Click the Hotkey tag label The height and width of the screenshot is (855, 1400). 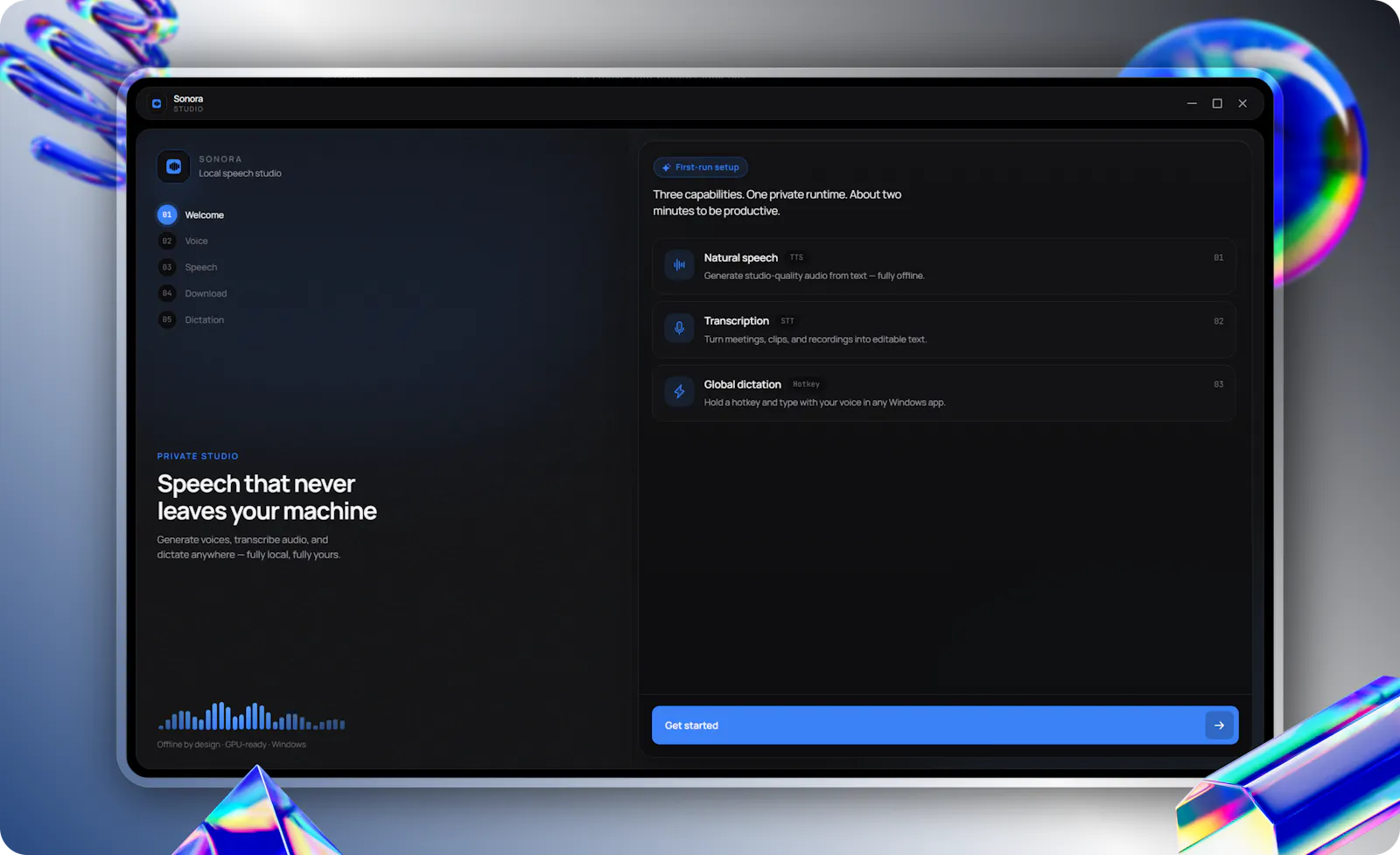tap(806, 384)
